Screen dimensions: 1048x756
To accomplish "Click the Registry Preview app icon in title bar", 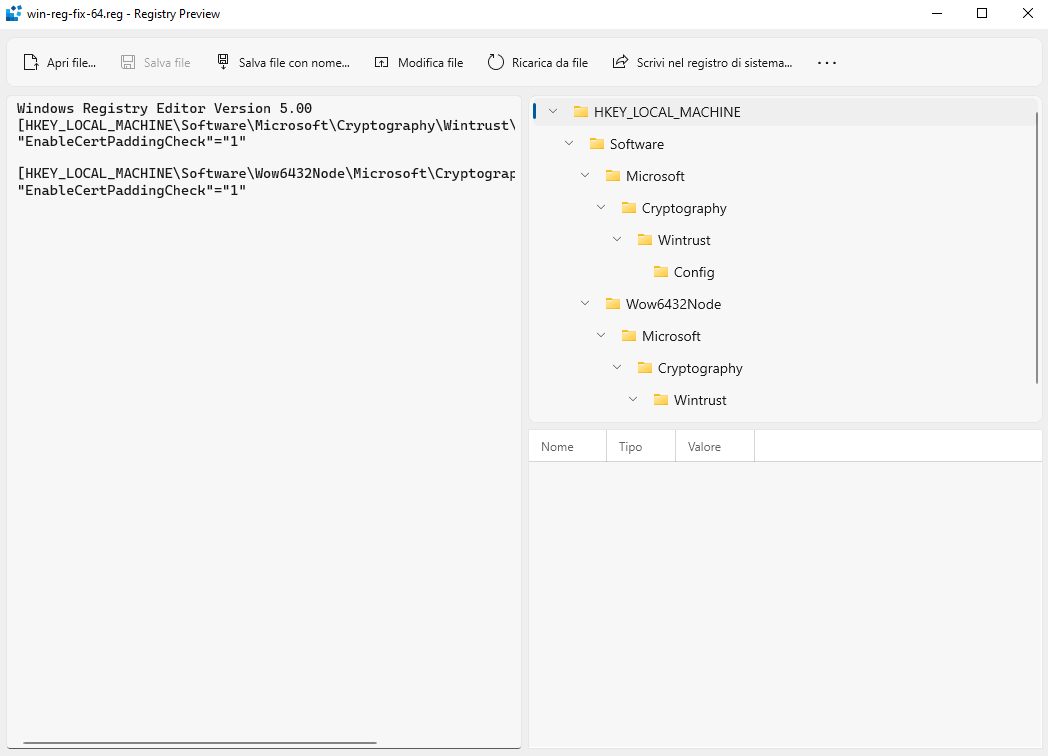I will pos(14,14).
